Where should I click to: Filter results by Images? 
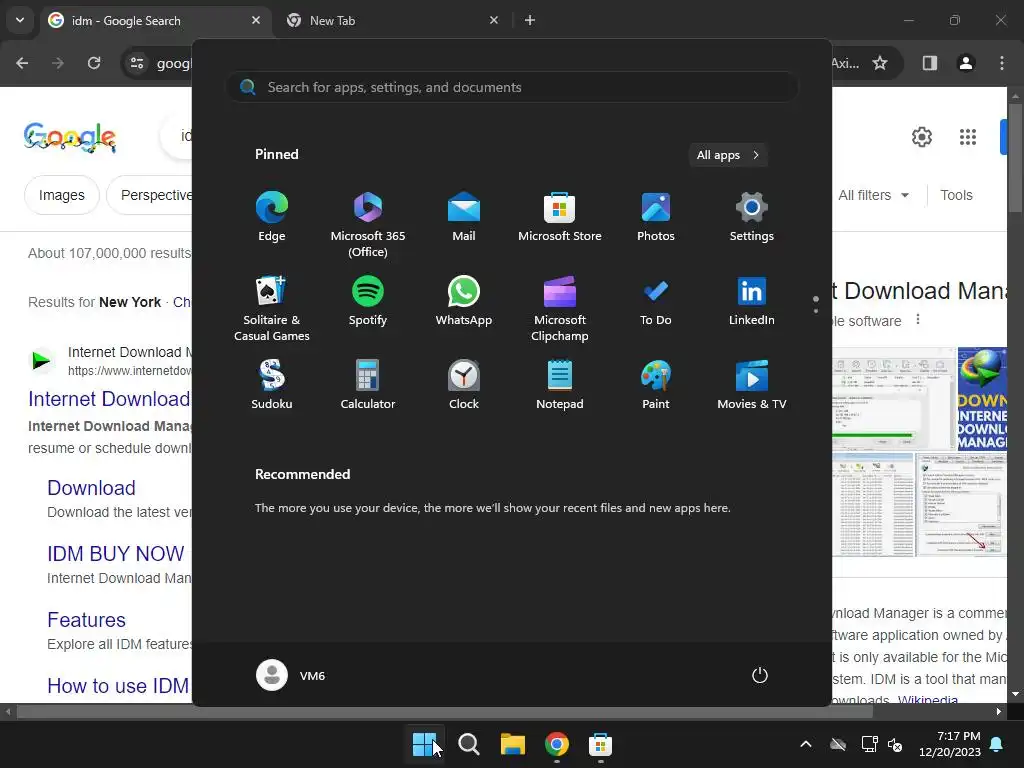[61, 195]
